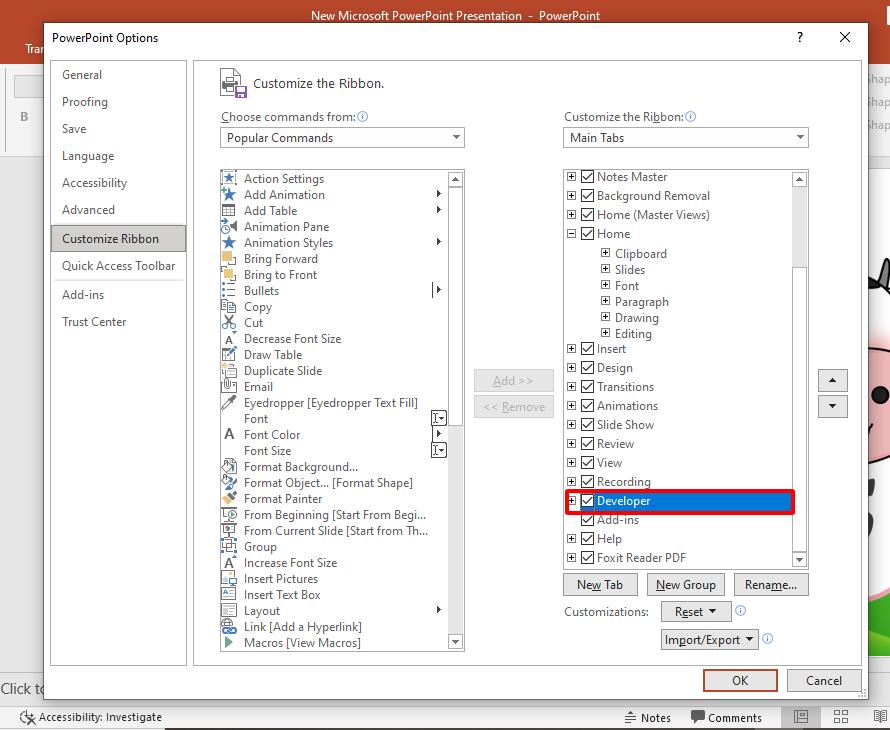Disable the Foxit Reader PDF checkbox
890x730 pixels.
588,558
